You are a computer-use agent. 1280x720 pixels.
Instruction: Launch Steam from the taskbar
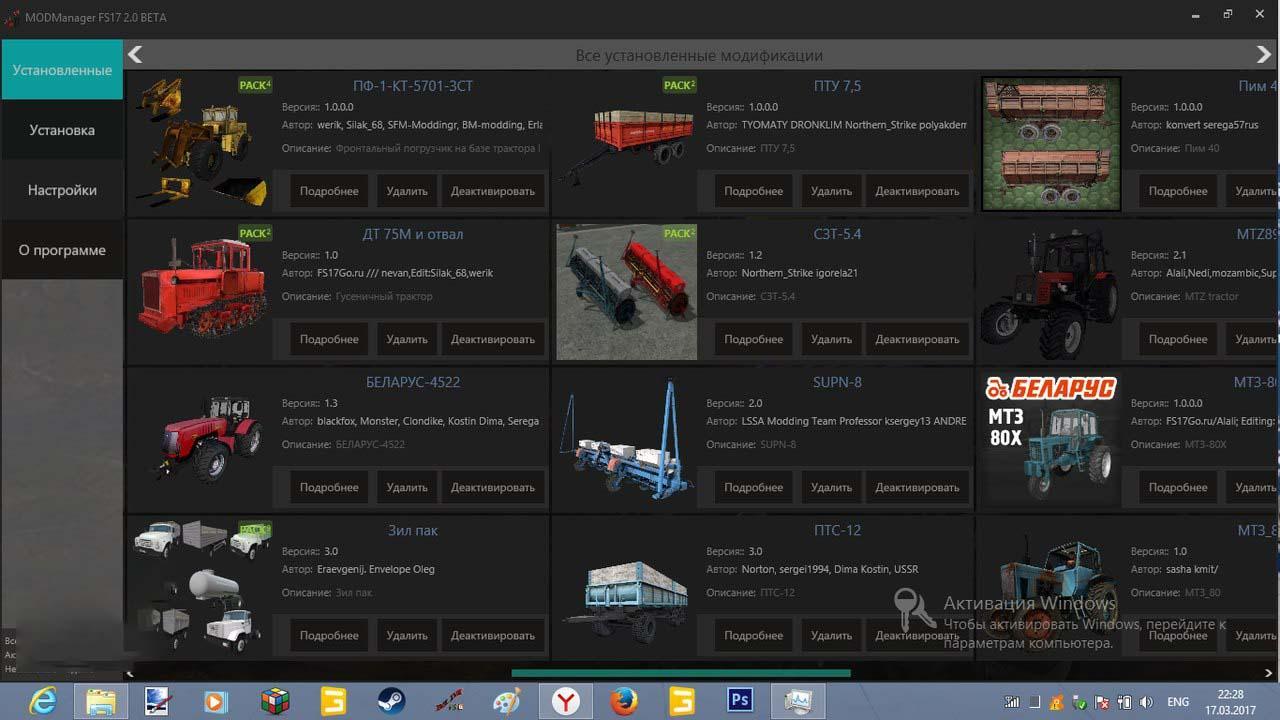(x=390, y=701)
